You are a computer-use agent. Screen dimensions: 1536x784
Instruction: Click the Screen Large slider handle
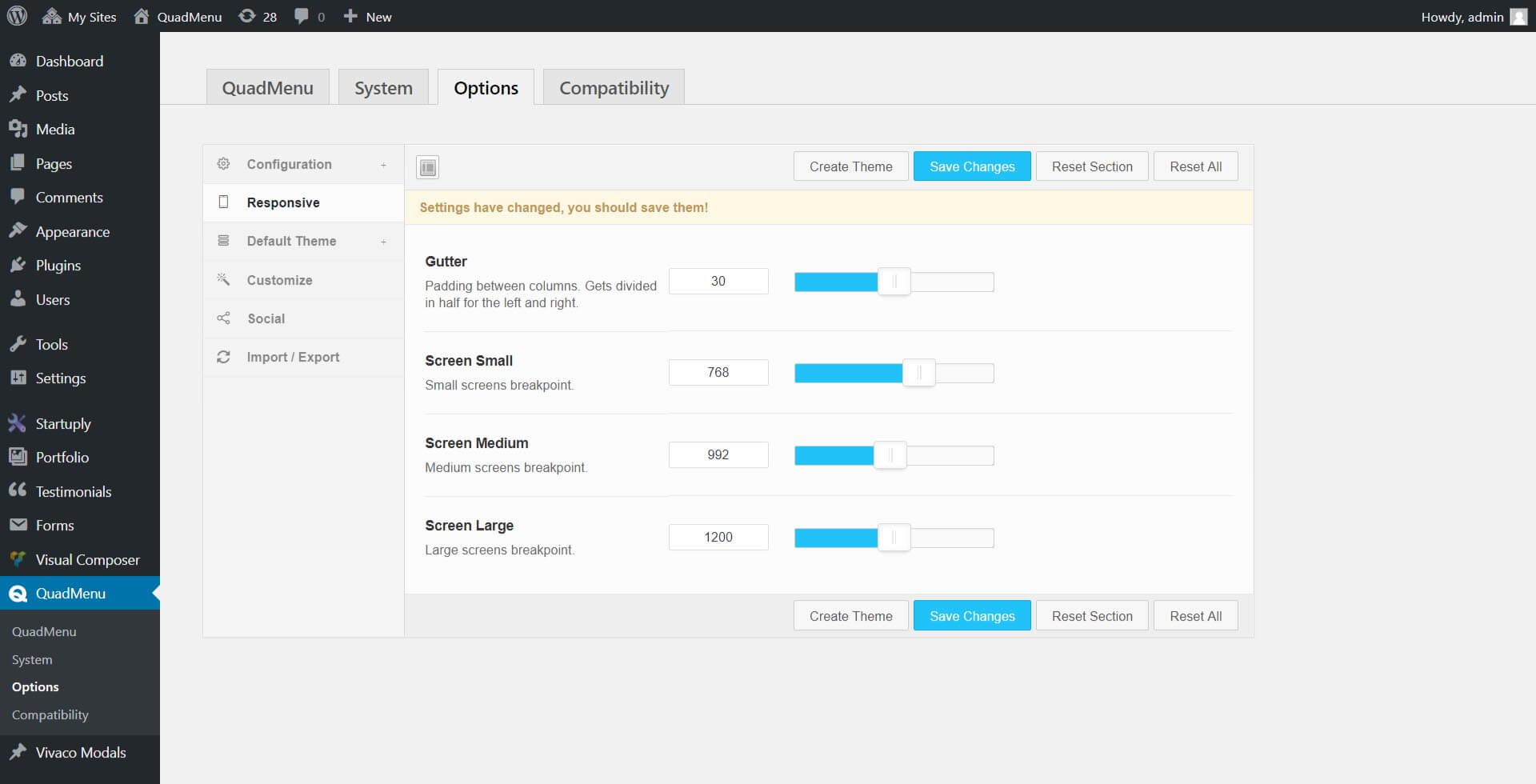[894, 538]
